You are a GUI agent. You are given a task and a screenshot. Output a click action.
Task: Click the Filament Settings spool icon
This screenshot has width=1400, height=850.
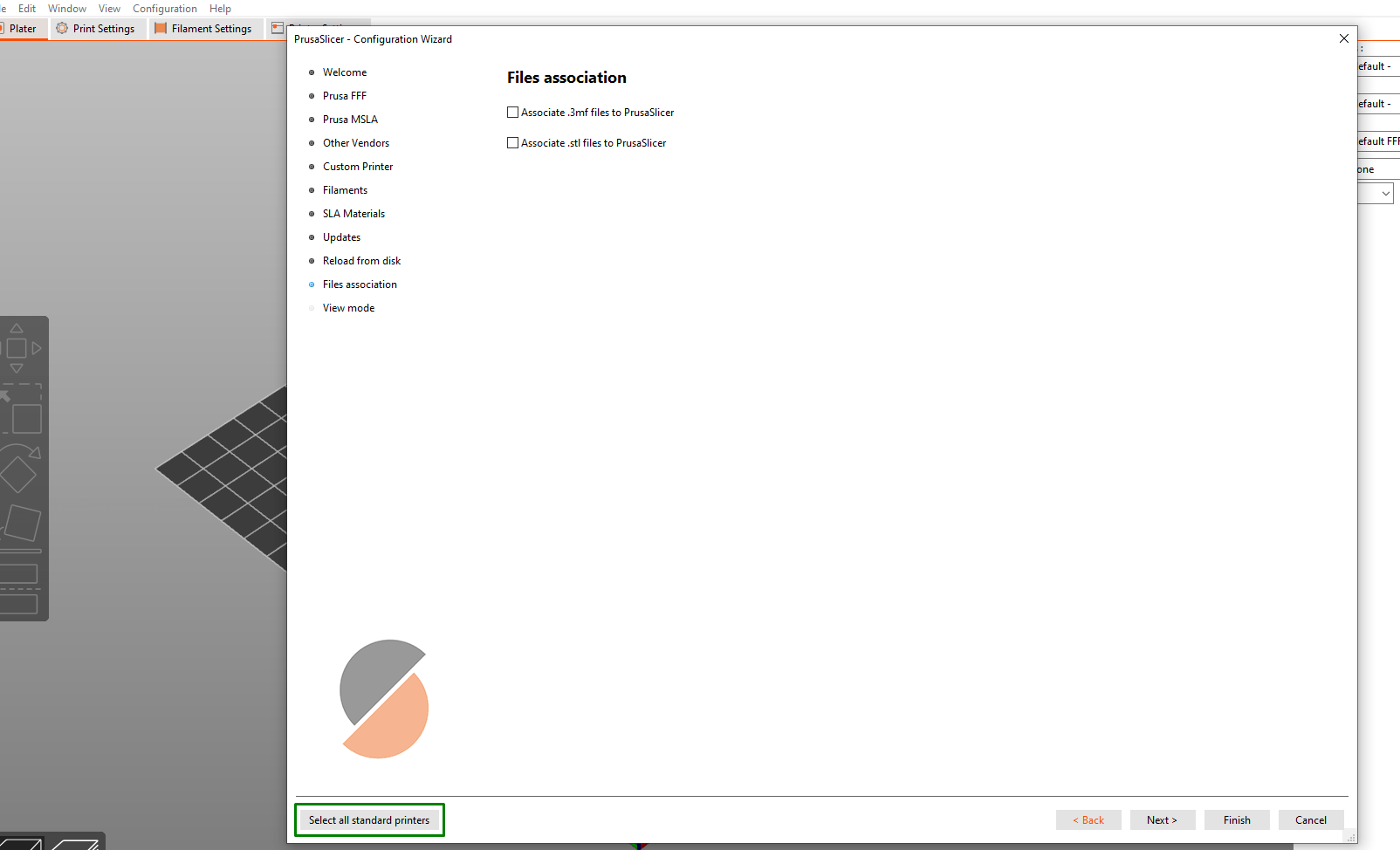[x=161, y=28]
